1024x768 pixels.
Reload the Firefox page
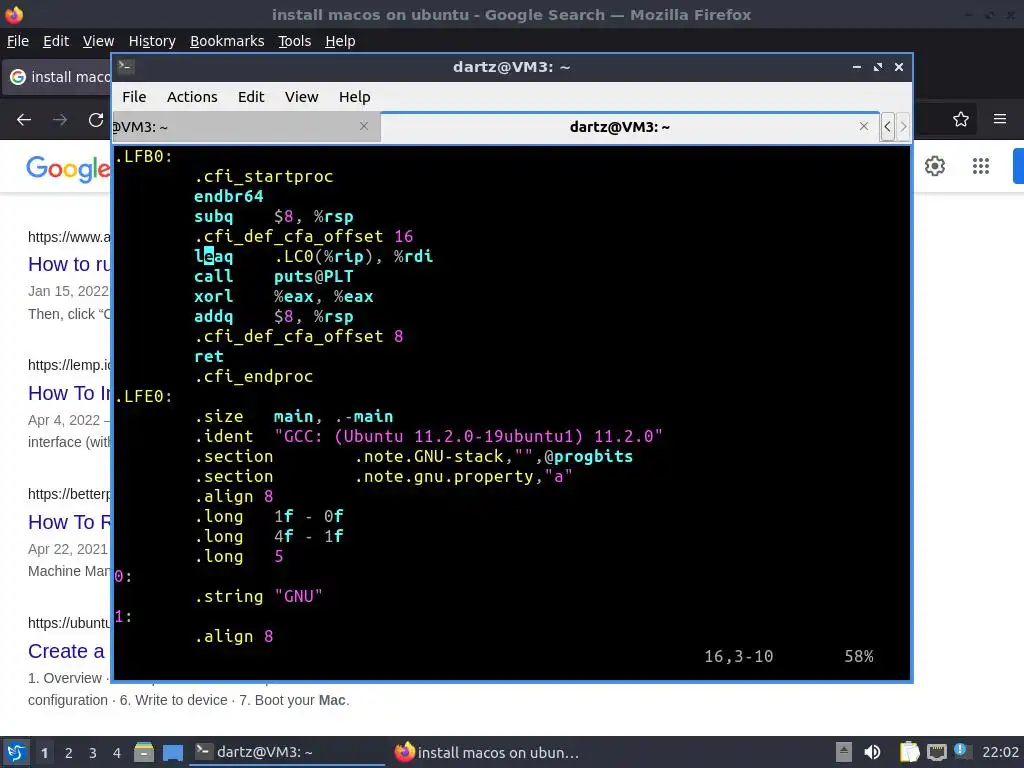tap(96, 120)
